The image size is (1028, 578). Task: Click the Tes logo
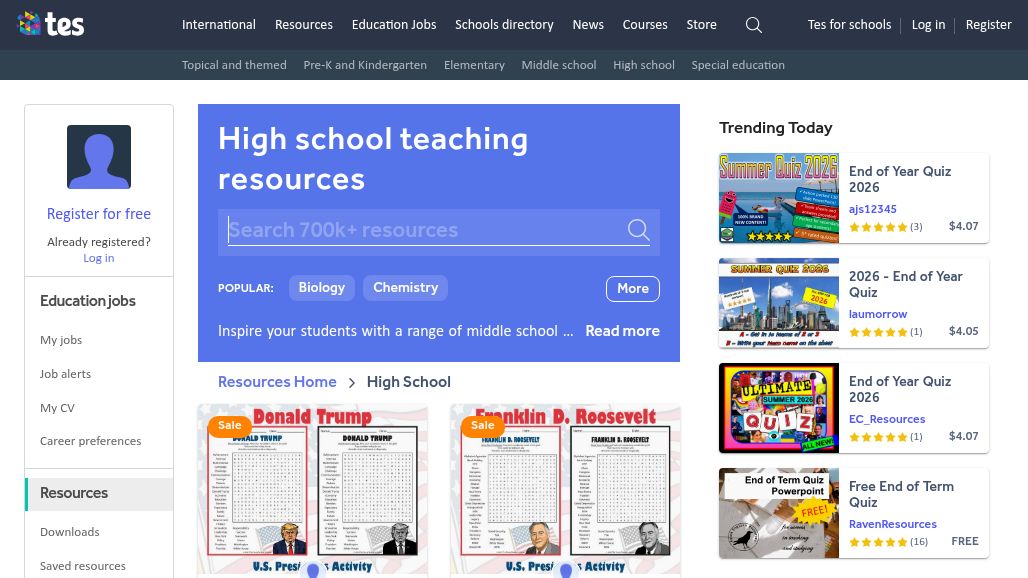pos(50,24)
